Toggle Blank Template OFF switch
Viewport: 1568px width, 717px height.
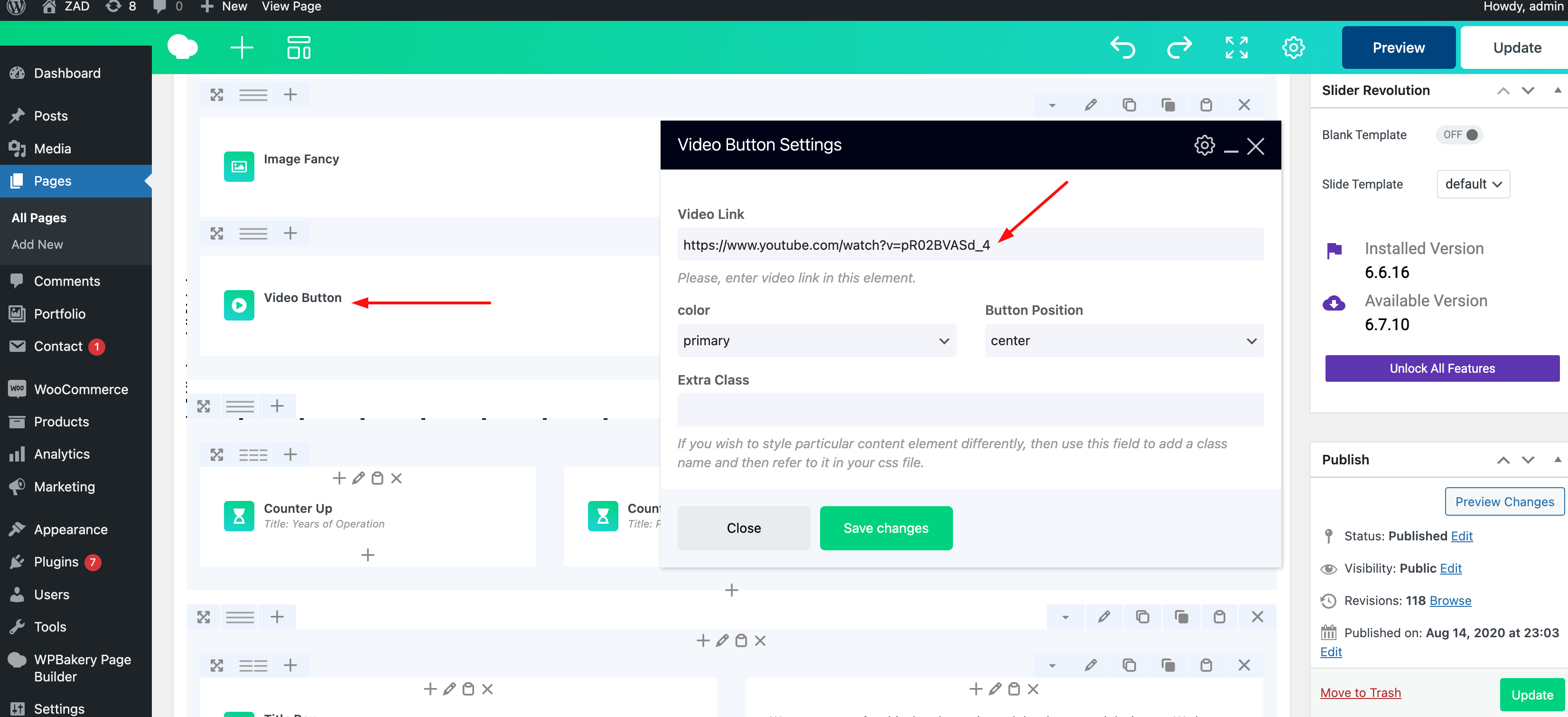coord(1459,135)
